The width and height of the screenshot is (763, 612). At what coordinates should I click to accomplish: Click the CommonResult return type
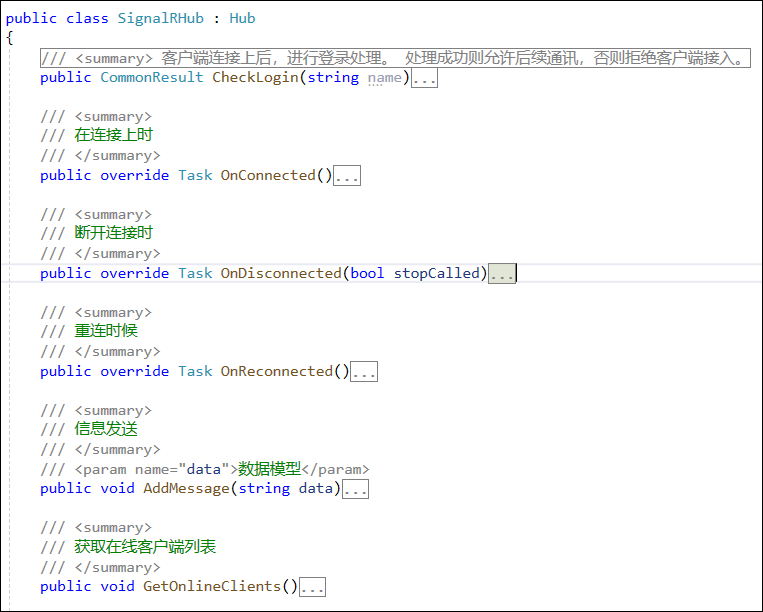click(x=152, y=77)
